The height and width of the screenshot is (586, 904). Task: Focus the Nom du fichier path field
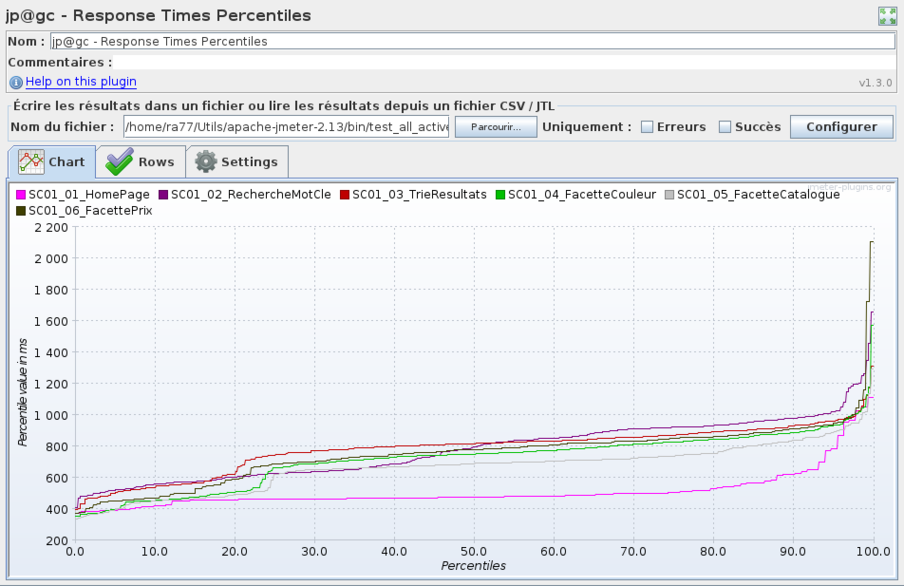(286, 127)
